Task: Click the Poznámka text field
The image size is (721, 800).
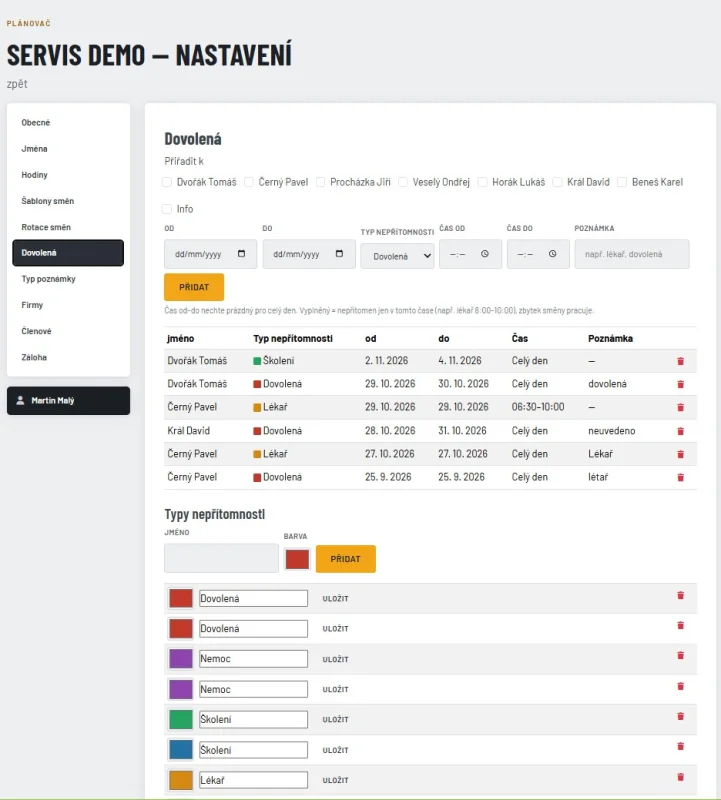Action: click(x=632, y=254)
